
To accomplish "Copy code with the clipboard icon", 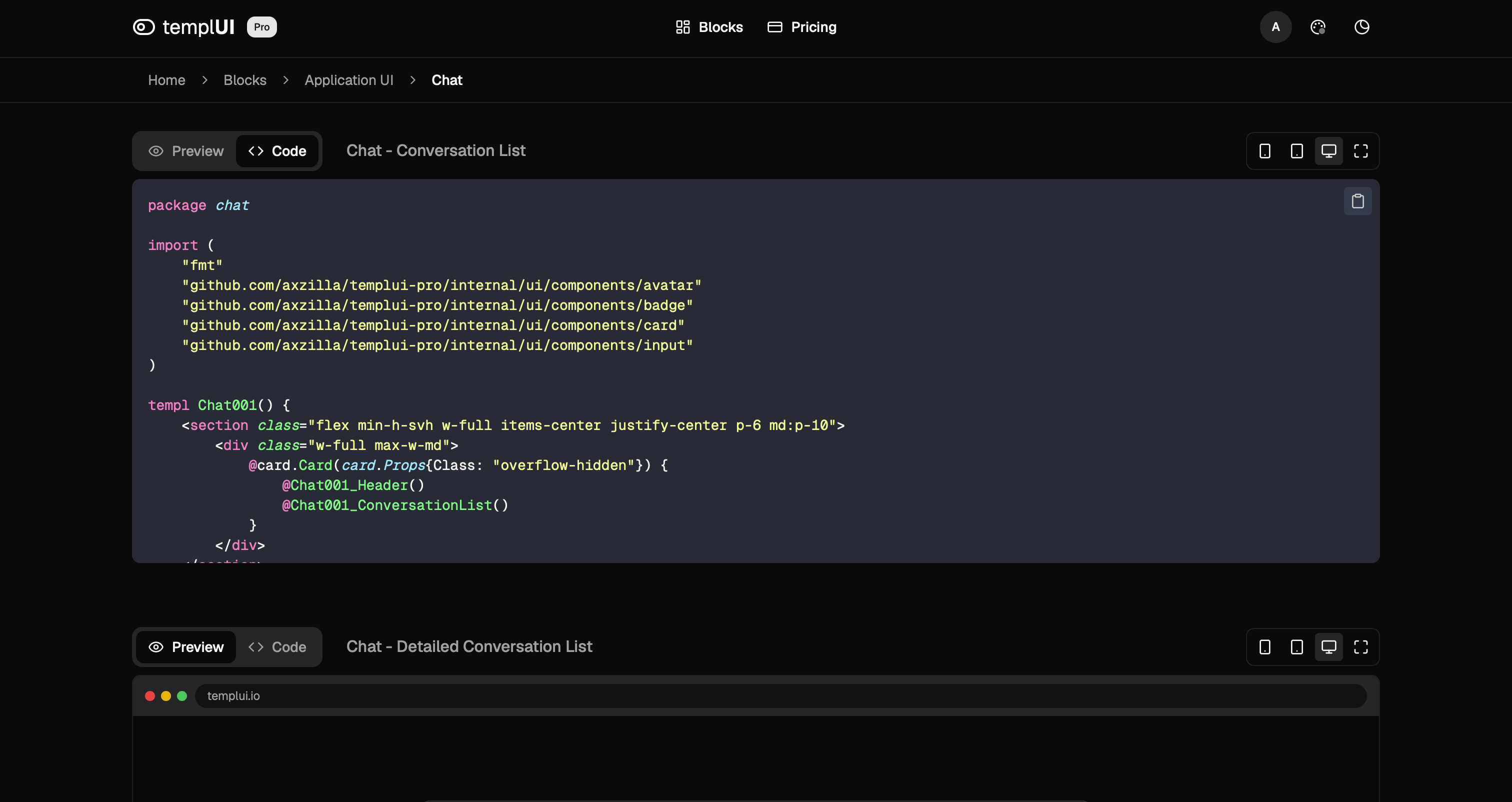I will (x=1357, y=201).
